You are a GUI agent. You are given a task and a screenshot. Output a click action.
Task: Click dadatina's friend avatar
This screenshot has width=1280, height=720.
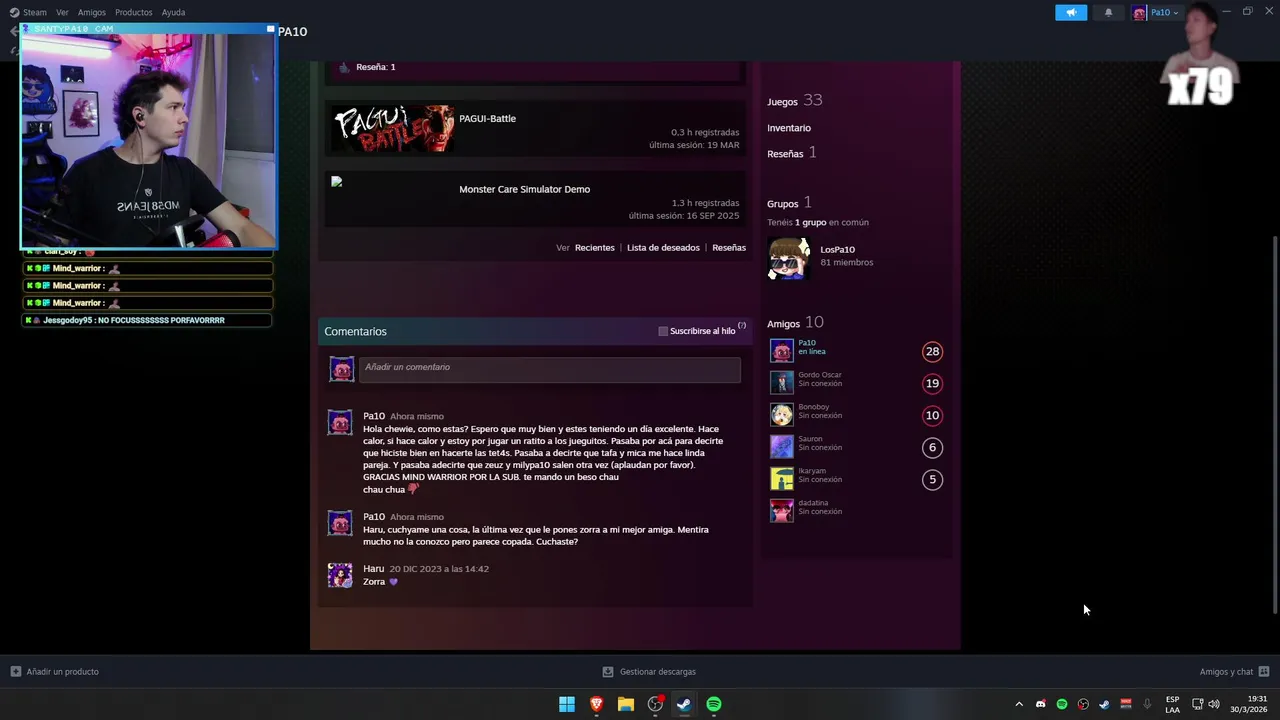(x=782, y=511)
